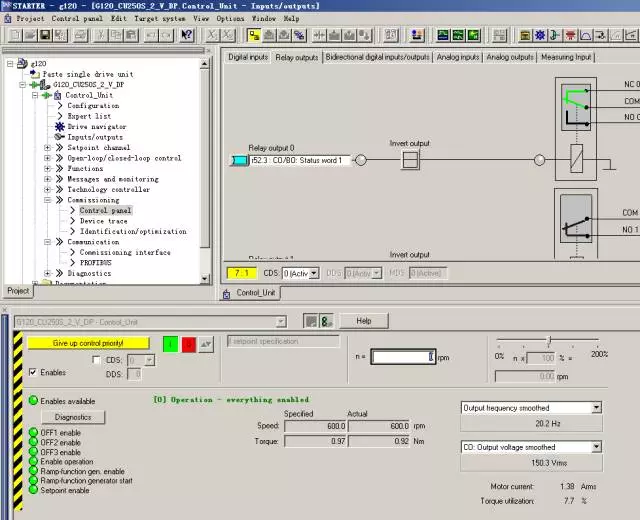The image size is (640, 520).
Task: Click Give up control priority button
Action: [88, 343]
